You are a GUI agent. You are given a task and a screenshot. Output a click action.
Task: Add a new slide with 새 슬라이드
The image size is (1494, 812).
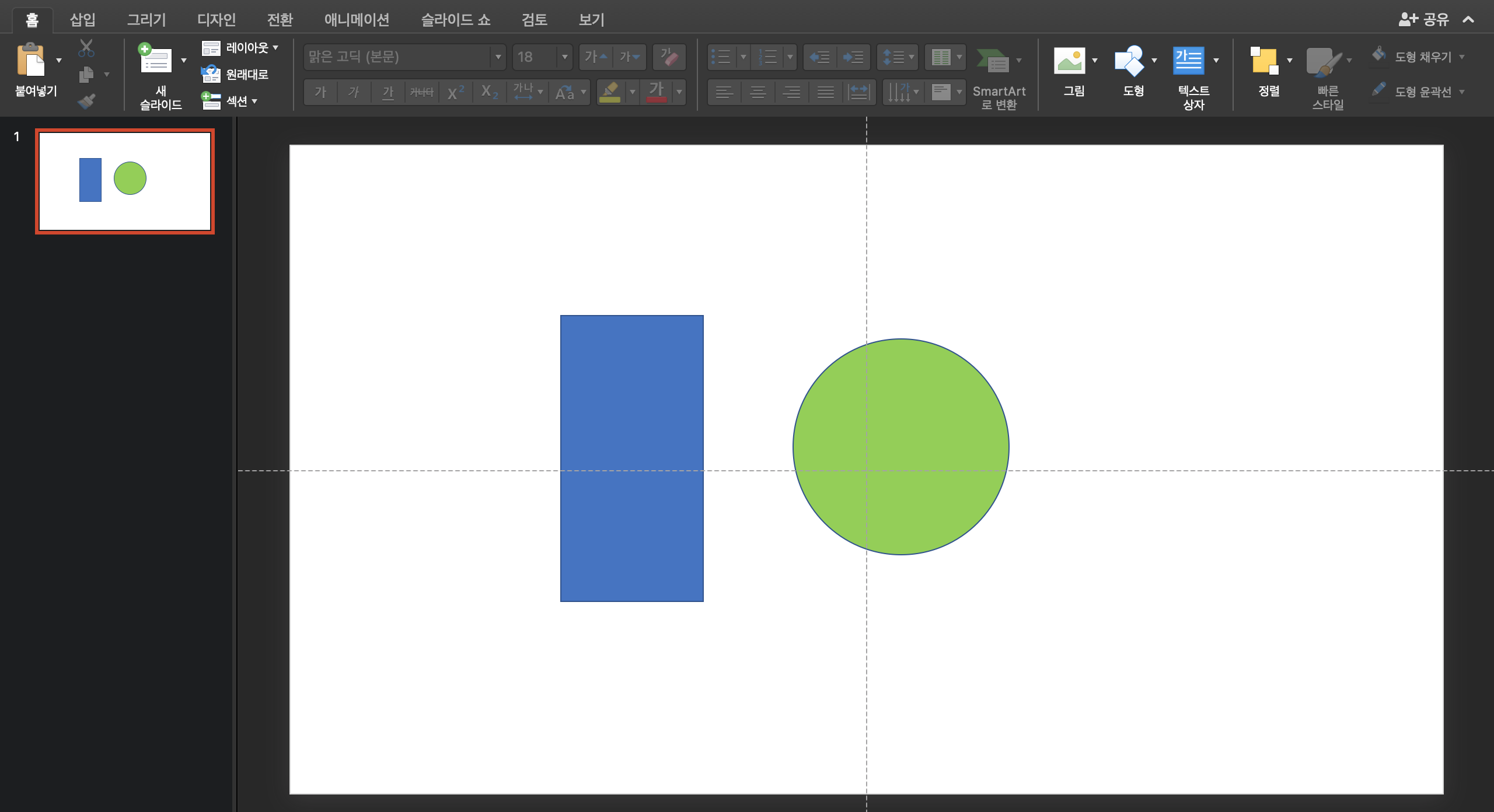click(155, 61)
